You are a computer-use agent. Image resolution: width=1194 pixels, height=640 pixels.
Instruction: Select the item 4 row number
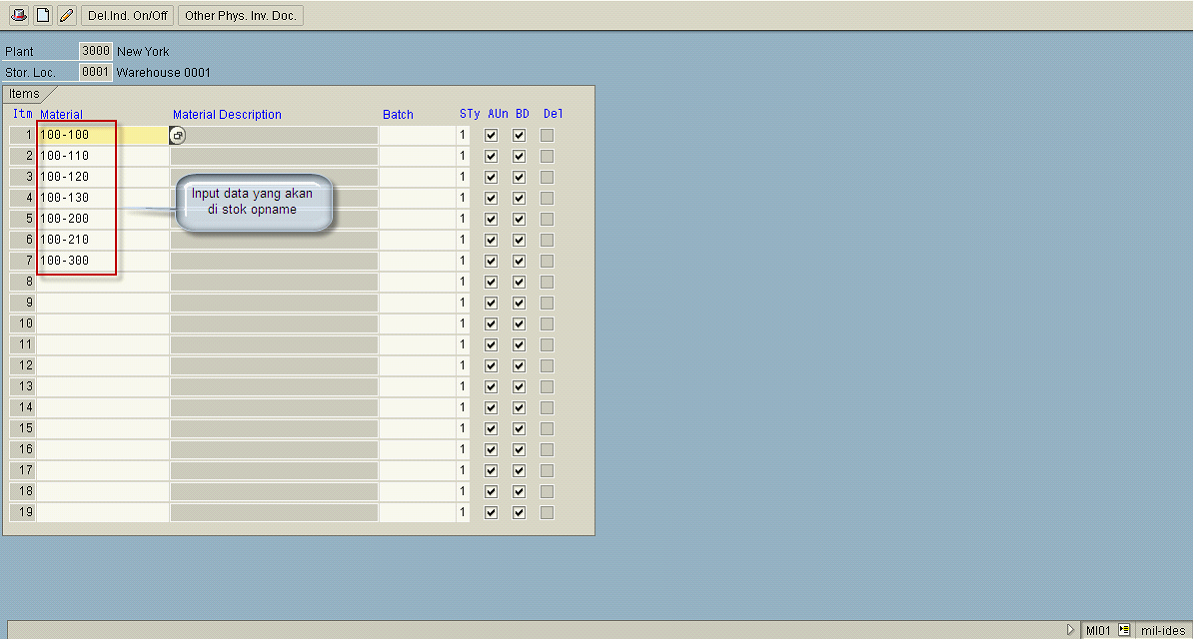tap(23, 198)
